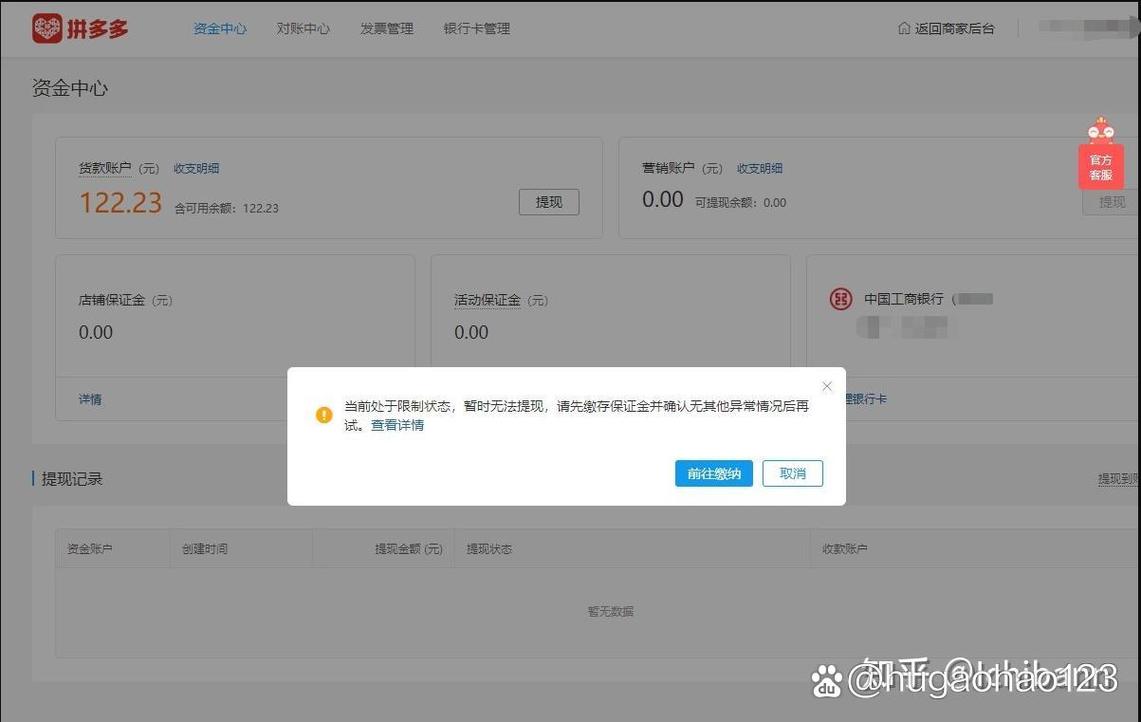The height and width of the screenshot is (722, 1141).
Task: Close the warning dialog with X
Action: click(827, 386)
